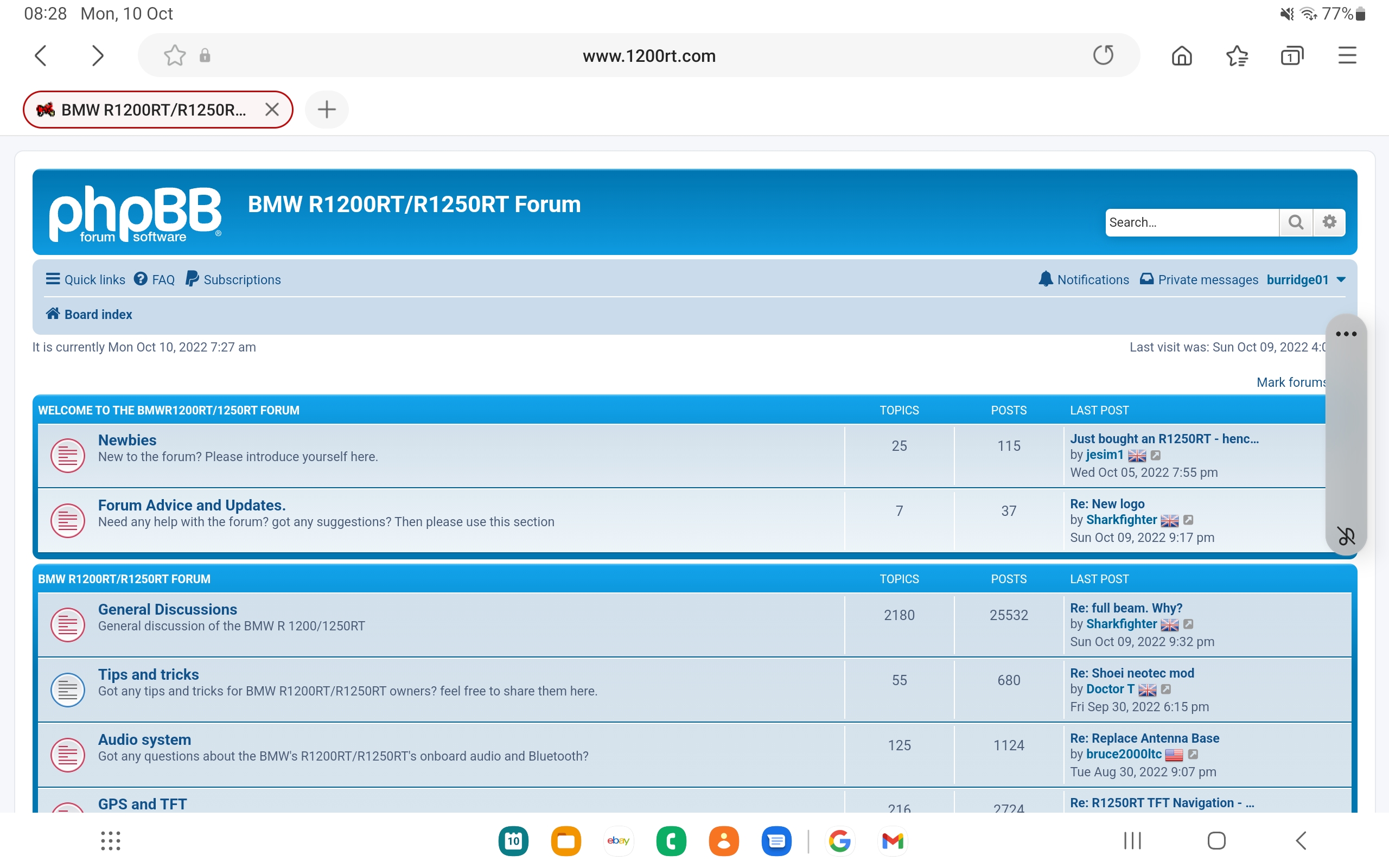Open General Discussions forum
The width and height of the screenshot is (1389, 868).
coord(168,609)
